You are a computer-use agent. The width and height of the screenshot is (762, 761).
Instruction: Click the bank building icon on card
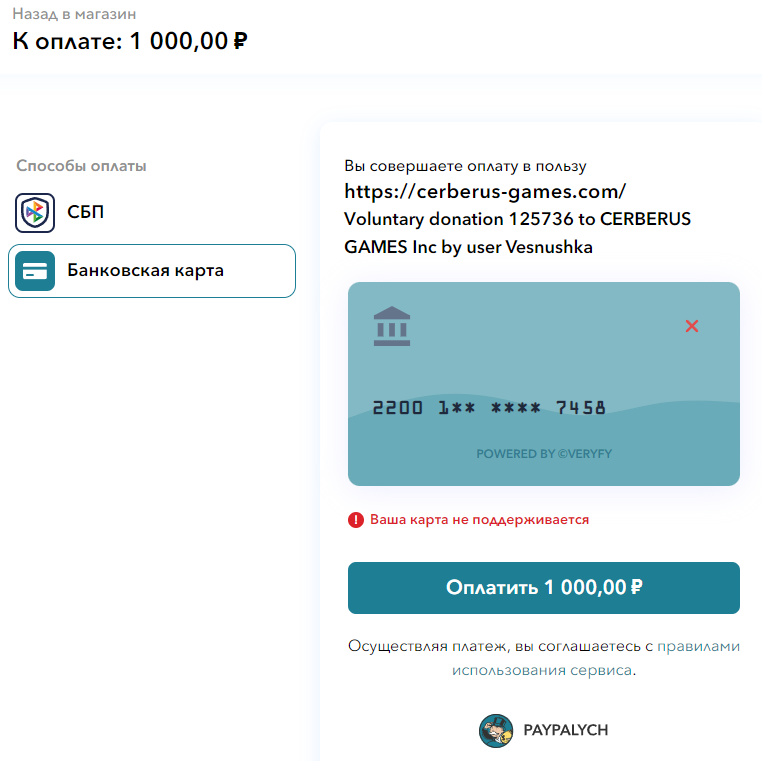tap(392, 327)
